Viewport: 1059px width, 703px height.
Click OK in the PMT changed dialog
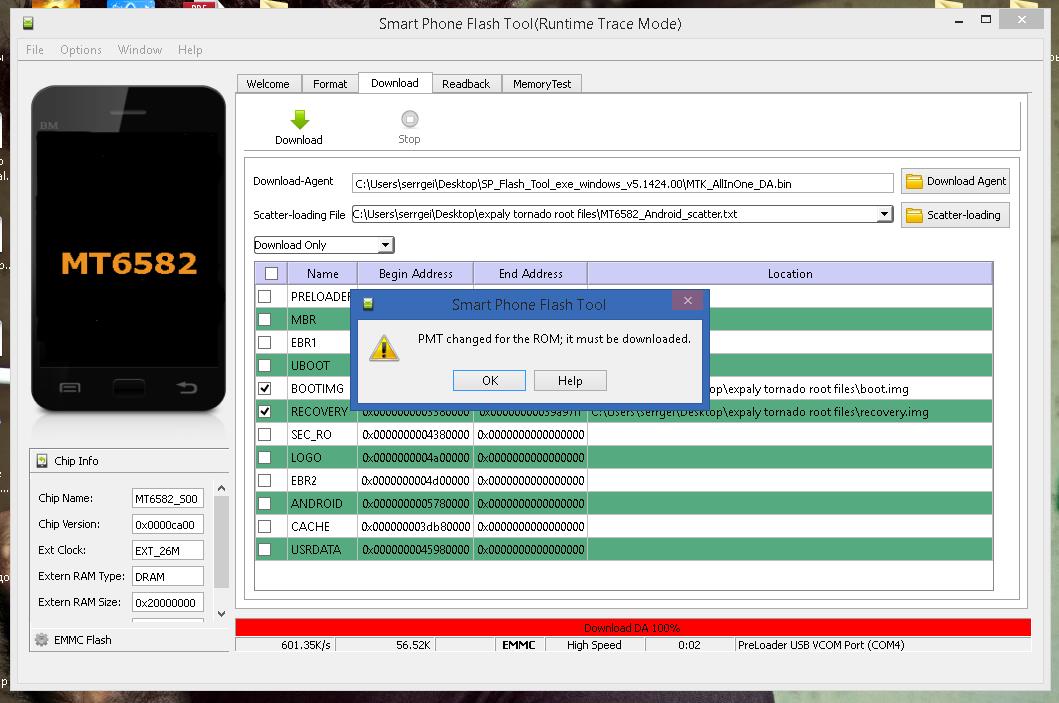click(489, 381)
